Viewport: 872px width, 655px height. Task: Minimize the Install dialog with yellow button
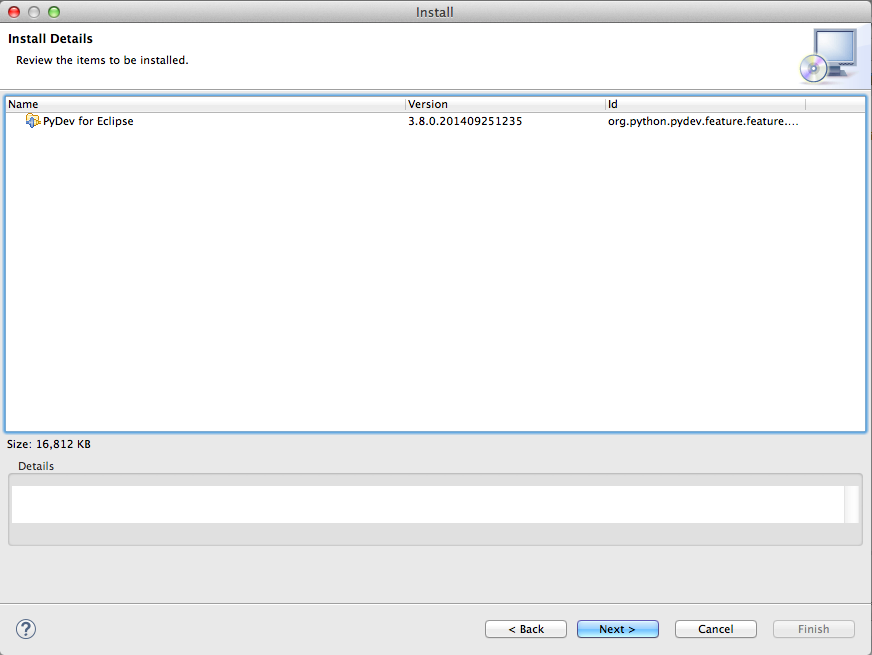point(34,12)
